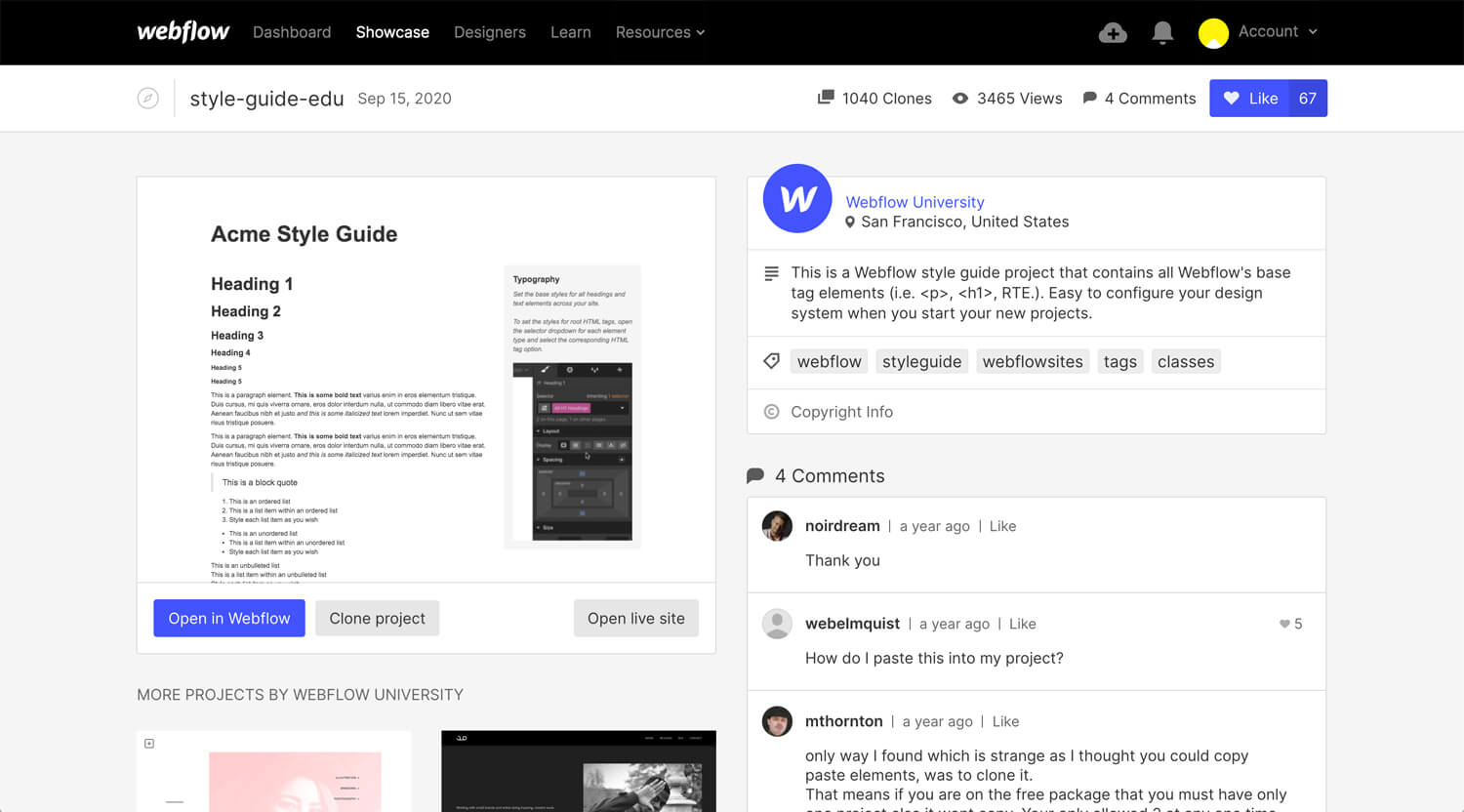This screenshot has height=812, width=1464.
Task: Open the Learn page
Action: [x=571, y=32]
